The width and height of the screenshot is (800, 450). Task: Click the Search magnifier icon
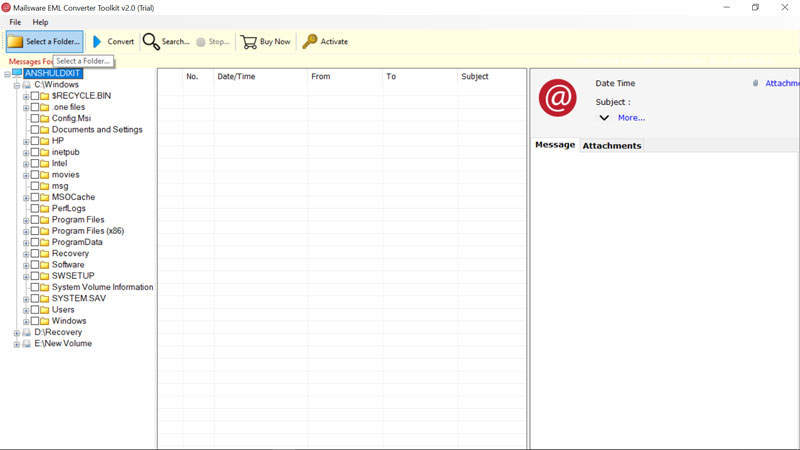(151, 42)
